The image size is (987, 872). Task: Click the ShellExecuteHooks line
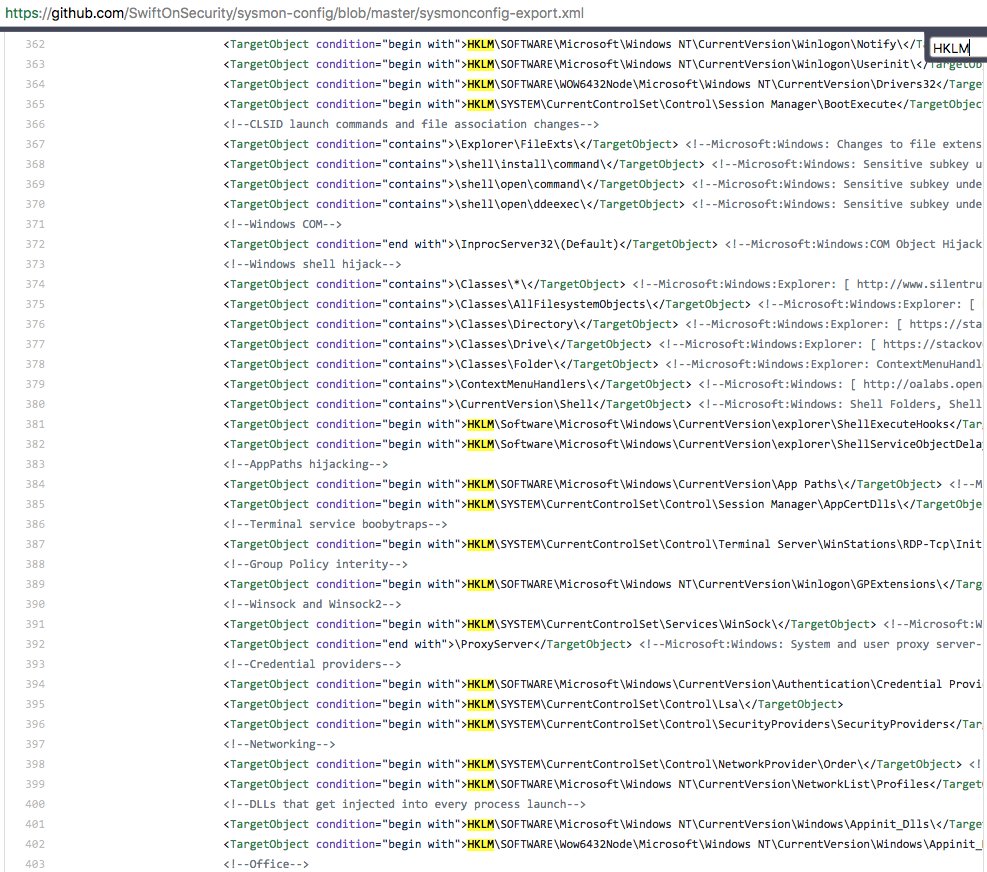(x=603, y=424)
